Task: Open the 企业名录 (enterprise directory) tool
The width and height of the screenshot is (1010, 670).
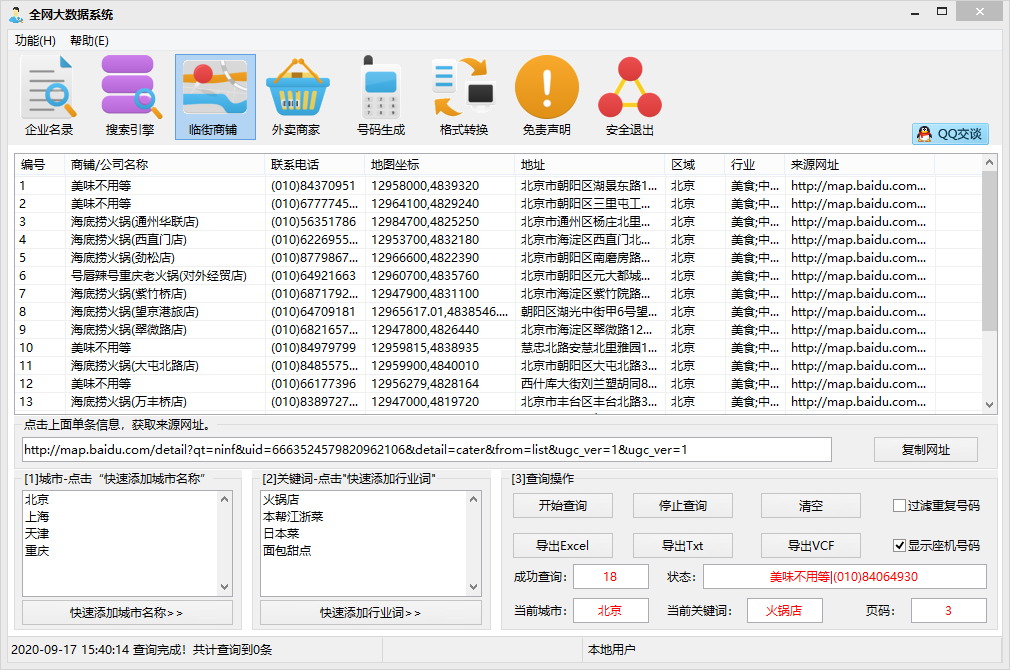Action: [x=48, y=96]
